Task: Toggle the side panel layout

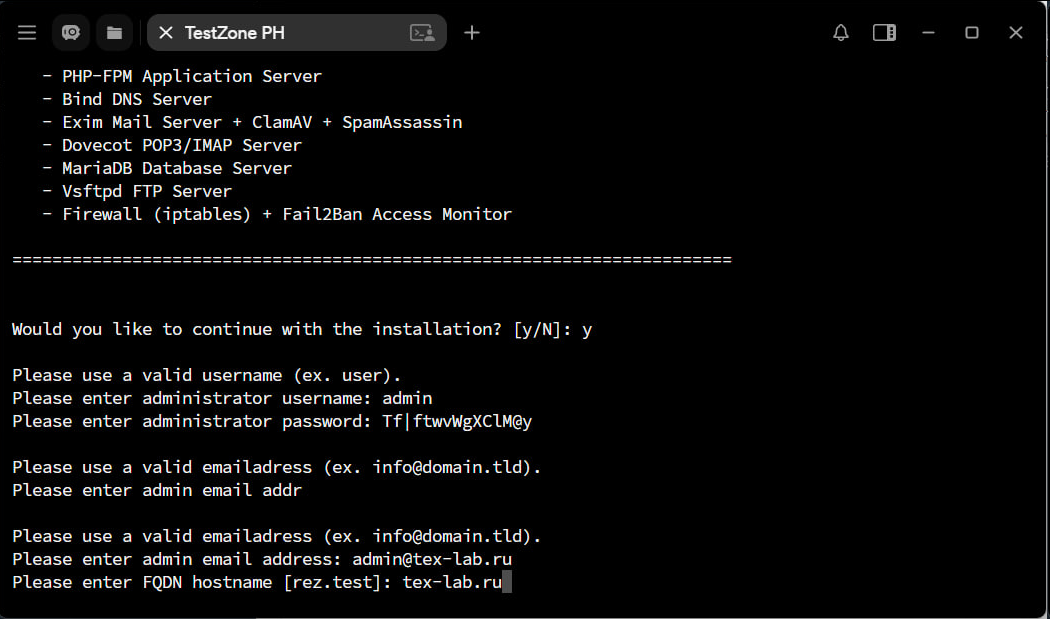Action: click(x=884, y=33)
